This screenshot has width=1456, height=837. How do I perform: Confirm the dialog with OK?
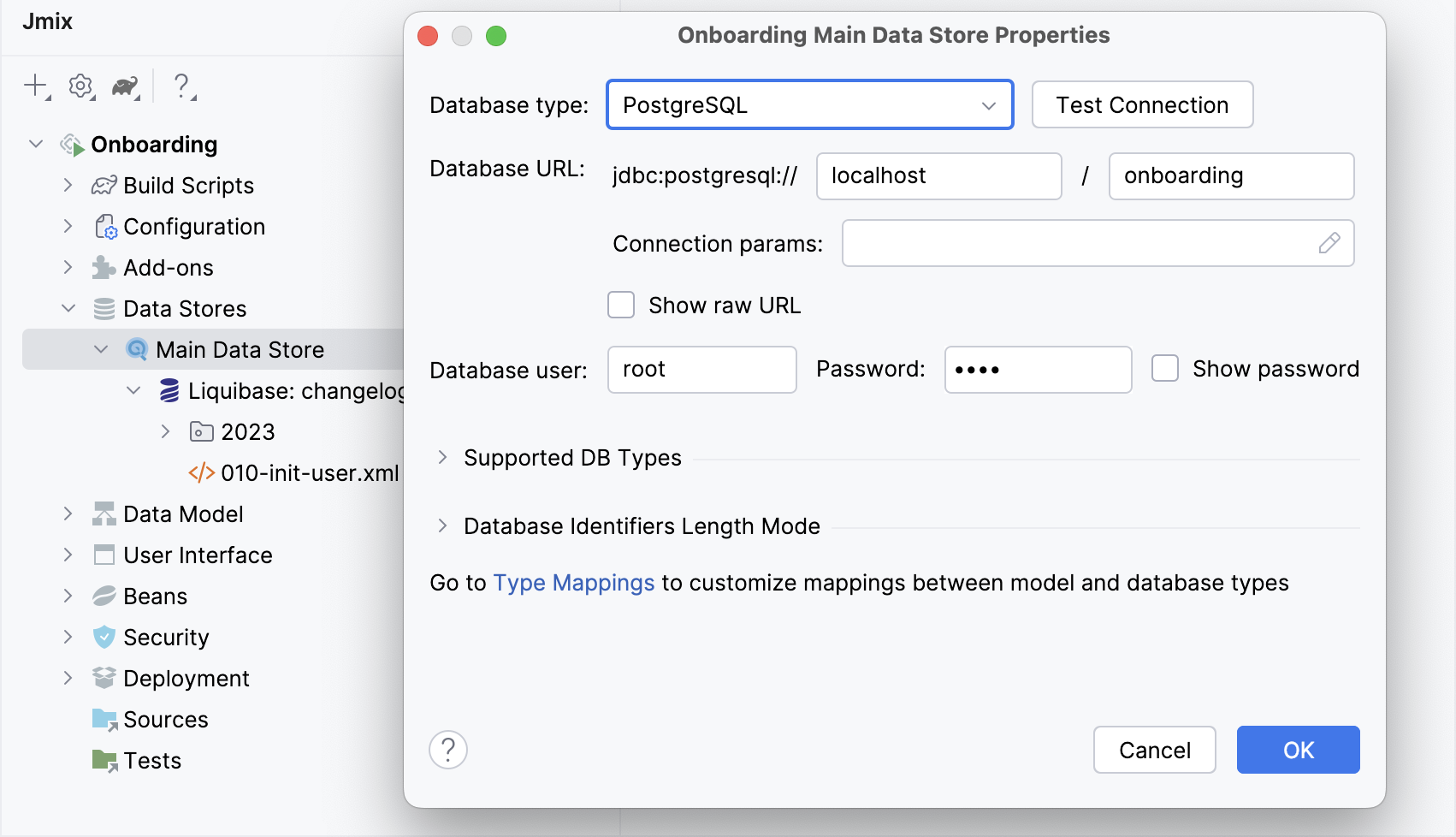[1297, 749]
